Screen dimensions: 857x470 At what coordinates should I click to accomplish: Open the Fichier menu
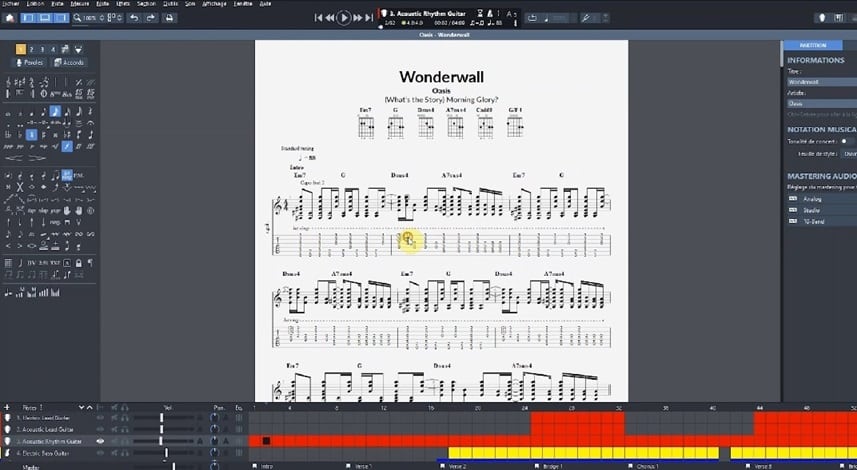pos(11,4)
